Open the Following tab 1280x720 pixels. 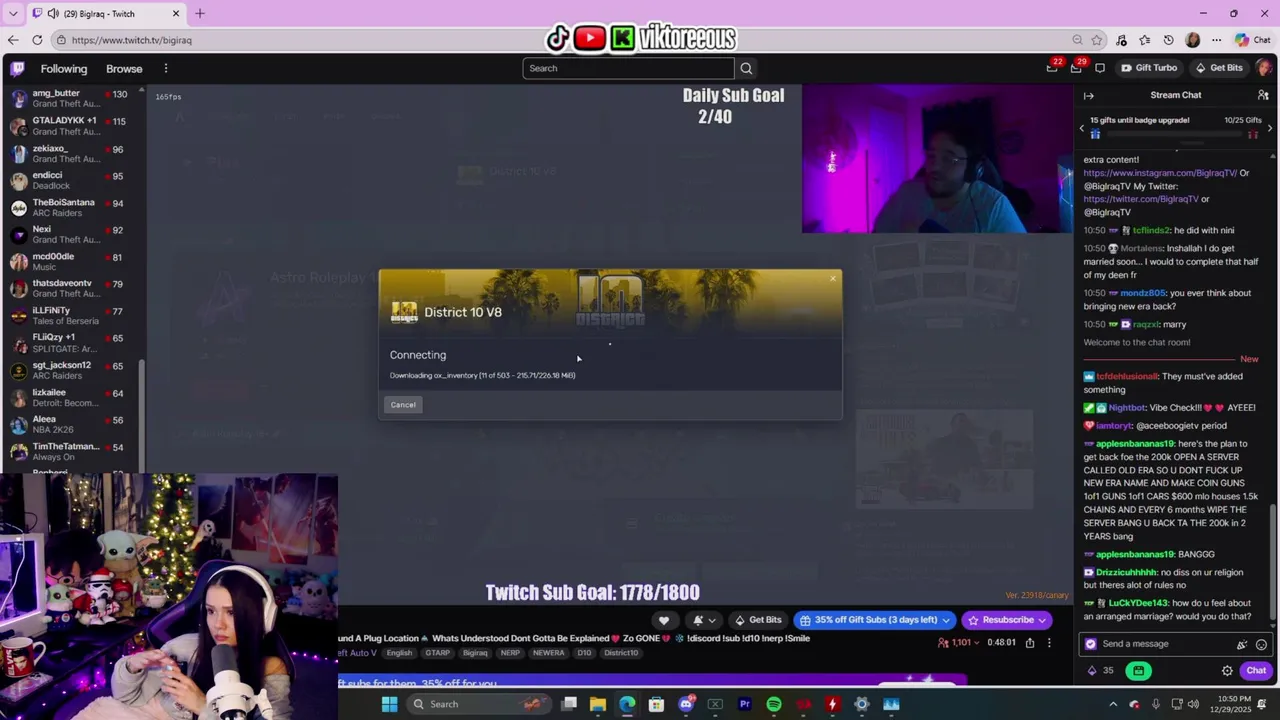(64, 68)
